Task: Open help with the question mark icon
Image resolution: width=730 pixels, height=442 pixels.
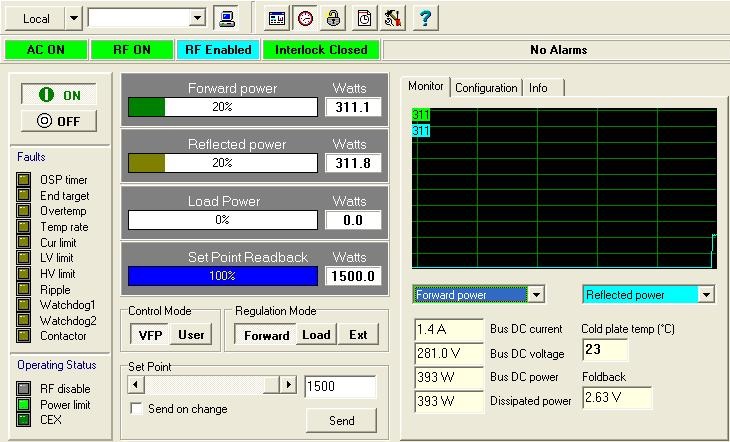Action: click(423, 18)
